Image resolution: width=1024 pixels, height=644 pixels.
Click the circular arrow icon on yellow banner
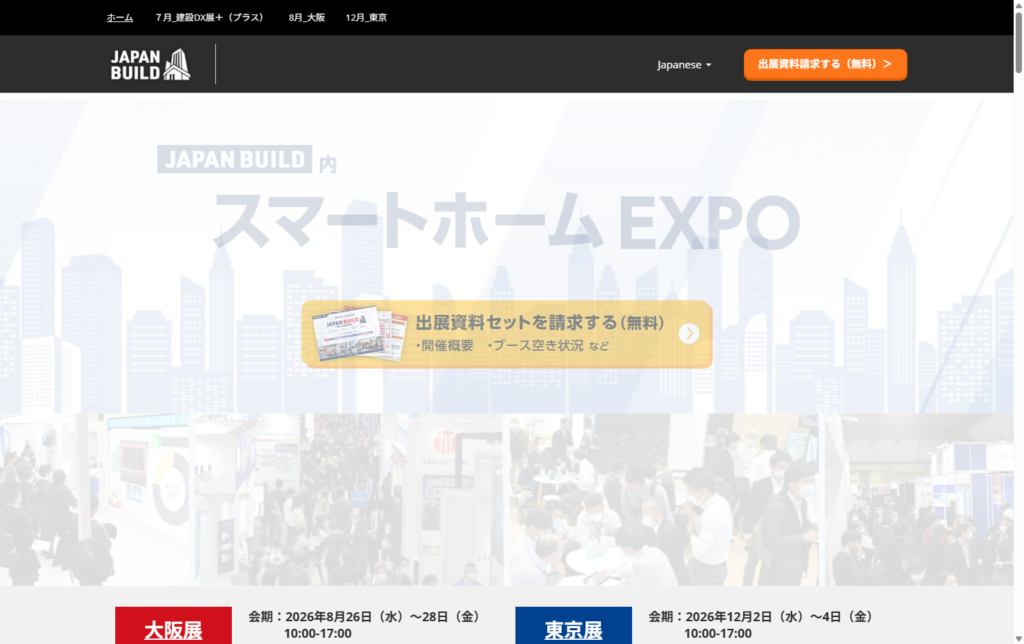689,334
